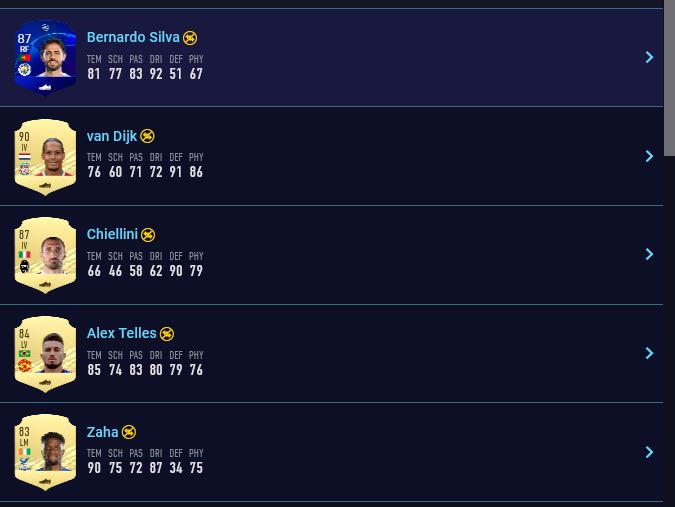This screenshot has height=507, width=675.
Task: Open Alex Telles row chevron
Action: click(x=649, y=353)
